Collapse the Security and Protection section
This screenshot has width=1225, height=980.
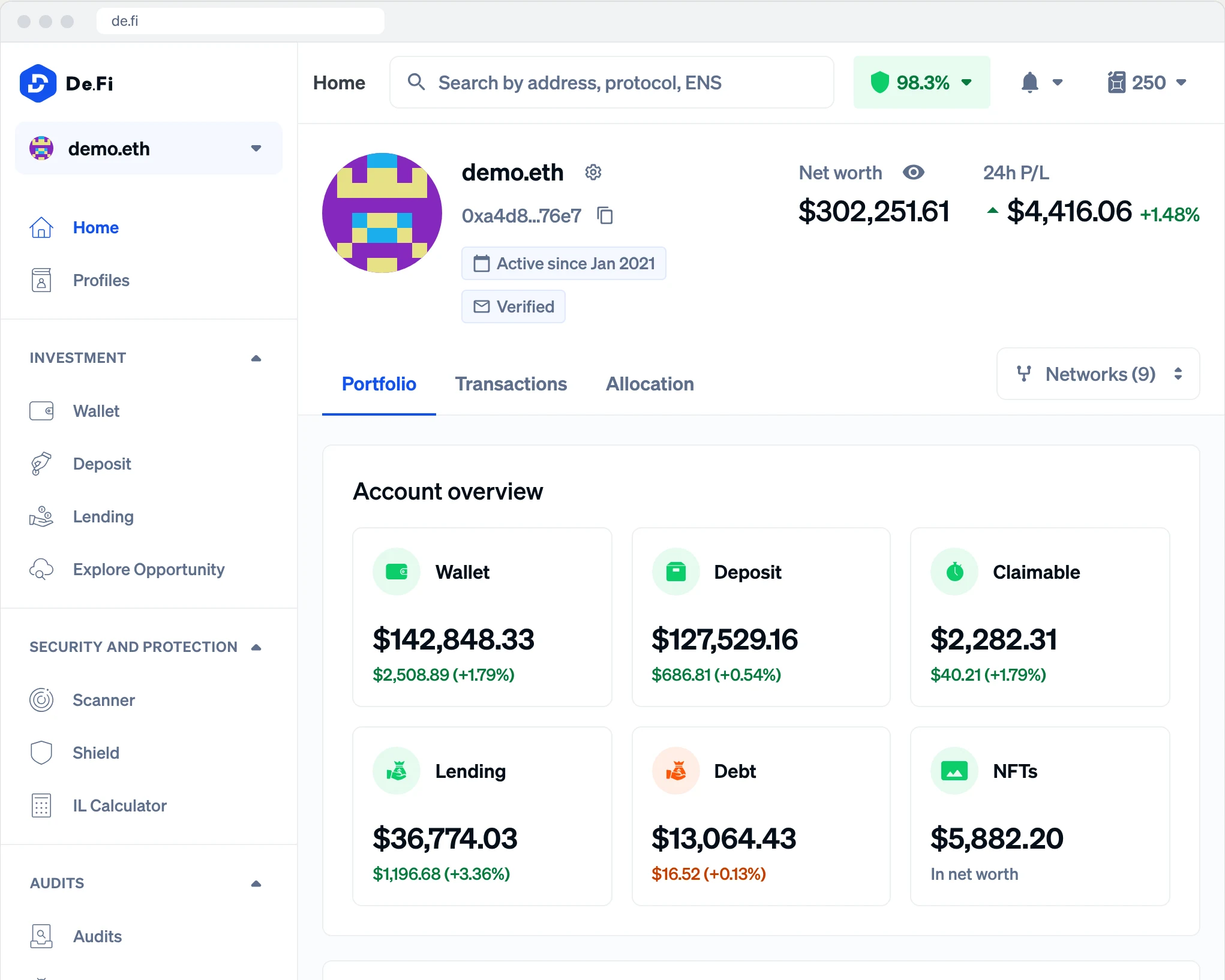tap(256, 647)
